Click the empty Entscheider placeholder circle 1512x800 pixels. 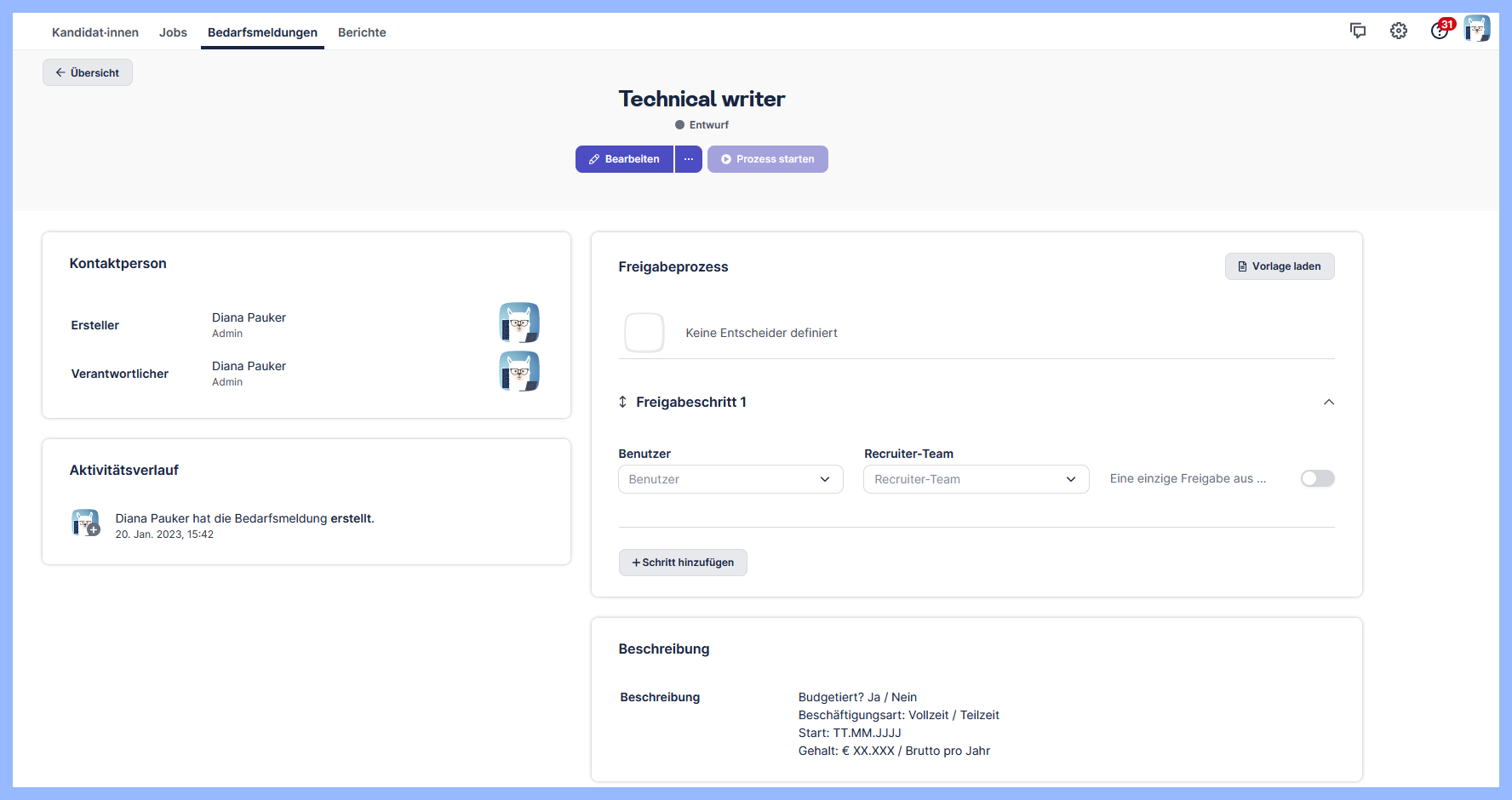(644, 333)
